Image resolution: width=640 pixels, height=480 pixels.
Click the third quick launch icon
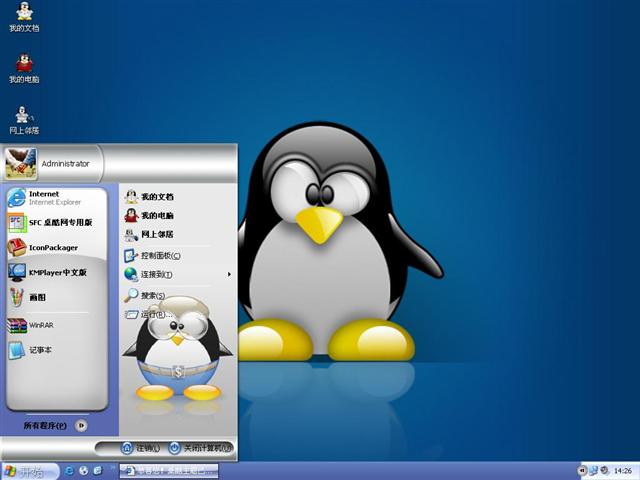tap(98, 471)
